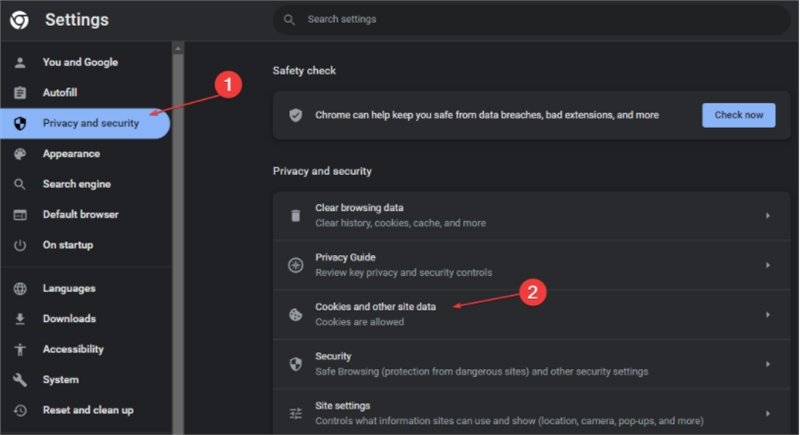Screen dimensions: 800x435
Task: Expand the Security row arrow
Action: [x=767, y=364]
